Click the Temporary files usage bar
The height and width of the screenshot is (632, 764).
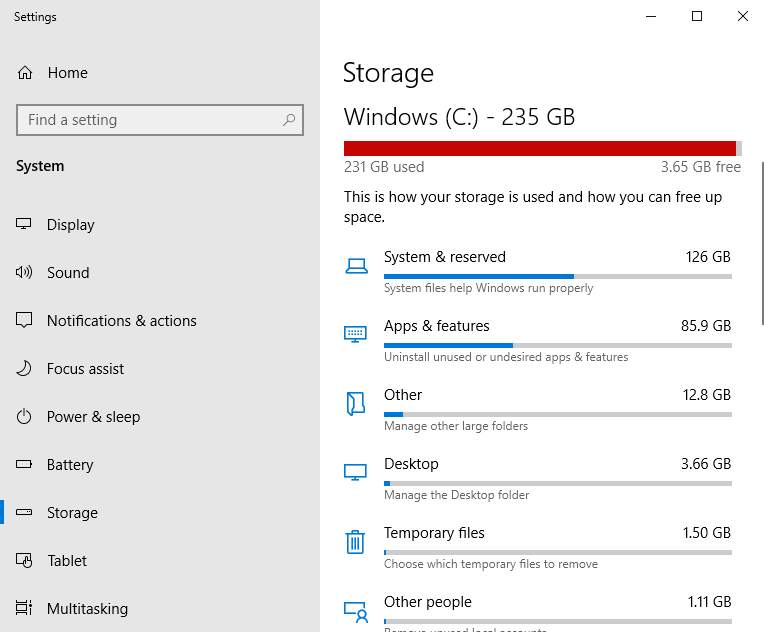point(558,553)
